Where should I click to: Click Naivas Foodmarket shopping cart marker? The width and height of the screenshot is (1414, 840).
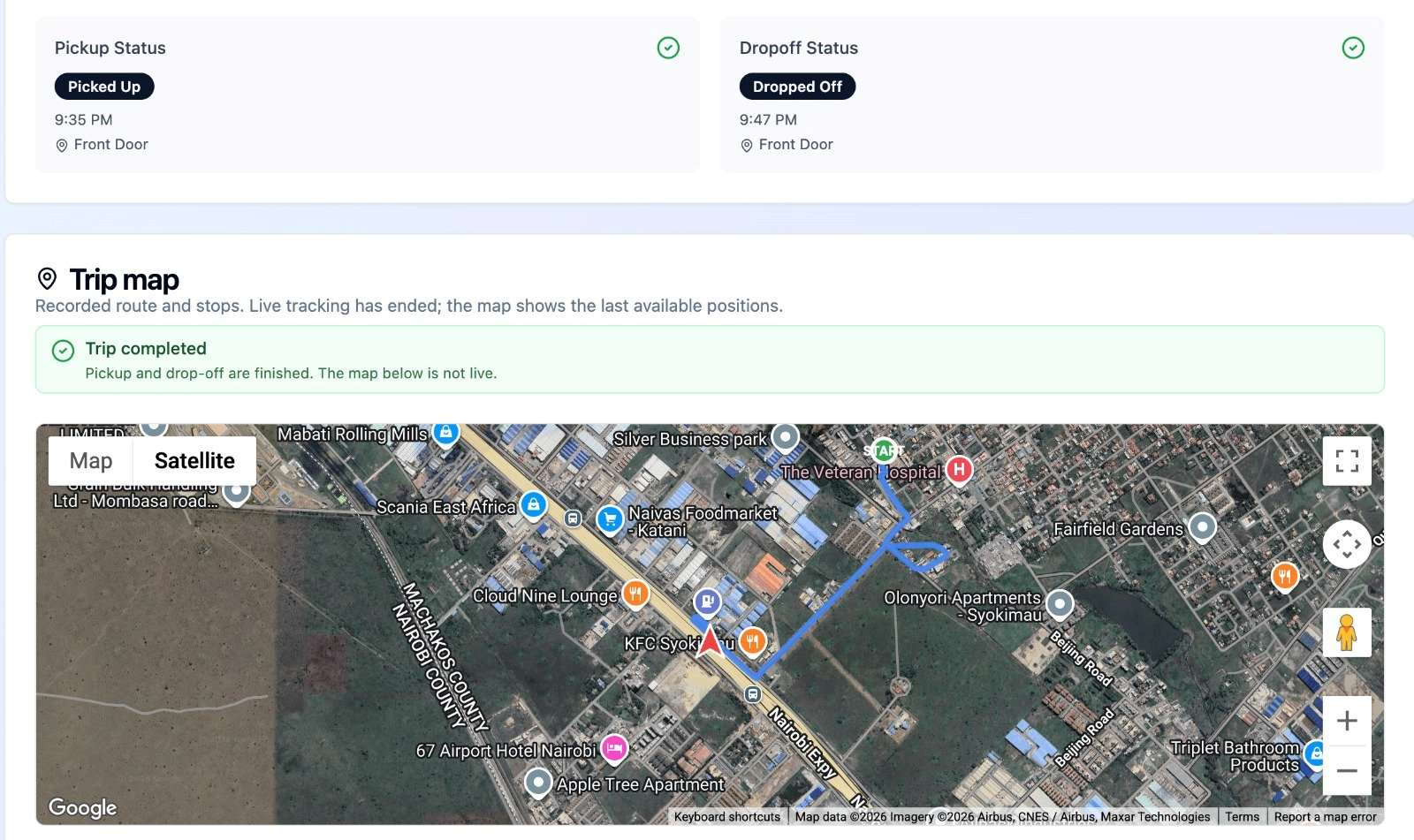tap(610, 519)
